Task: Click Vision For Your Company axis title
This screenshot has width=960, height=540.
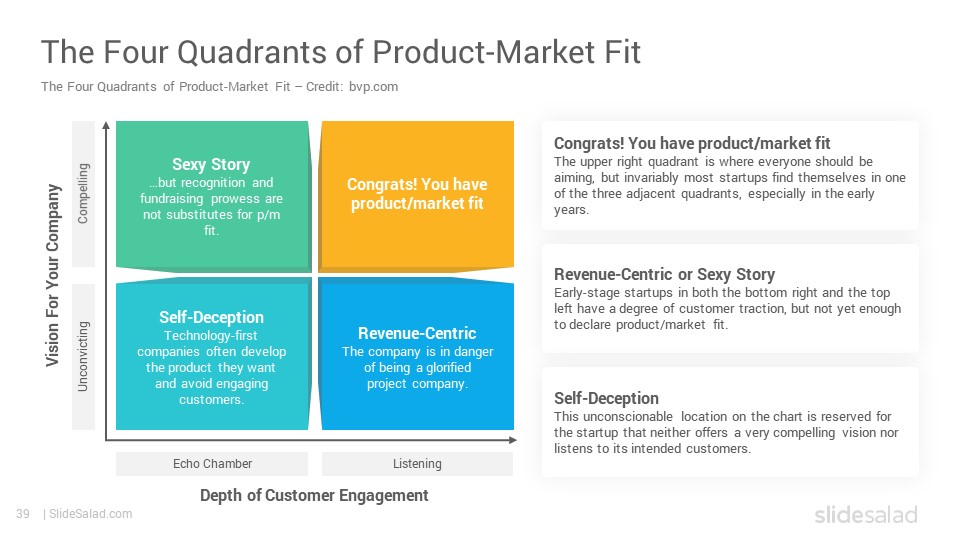Action: 53,276
